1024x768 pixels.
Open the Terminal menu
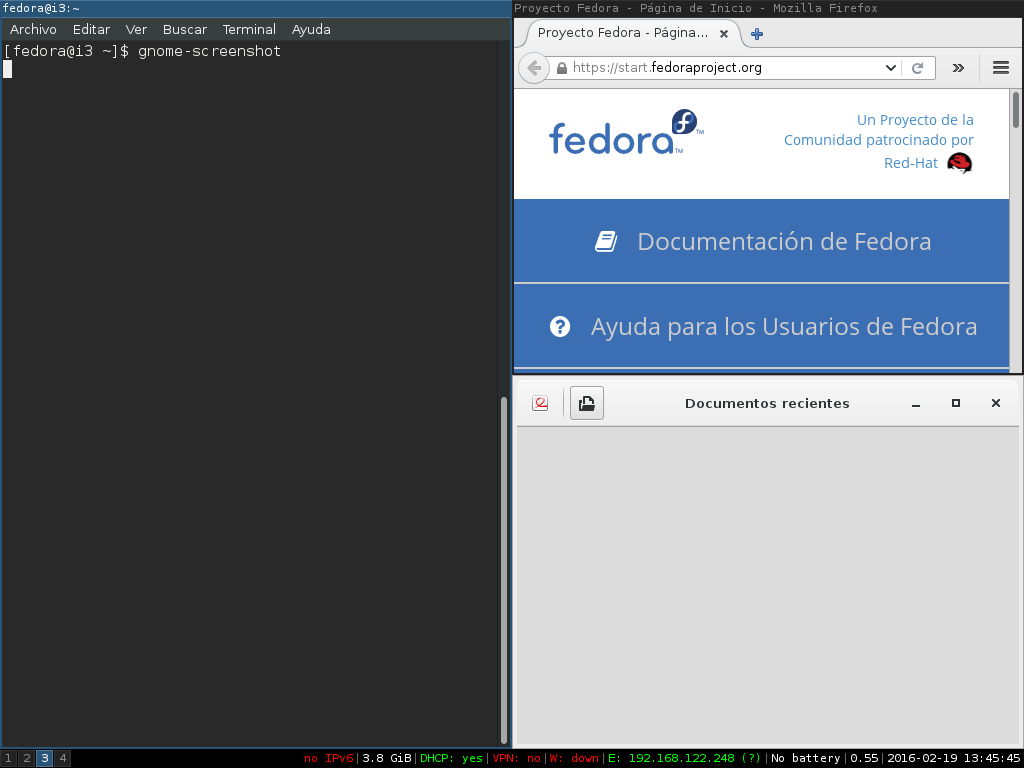[249, 29]
